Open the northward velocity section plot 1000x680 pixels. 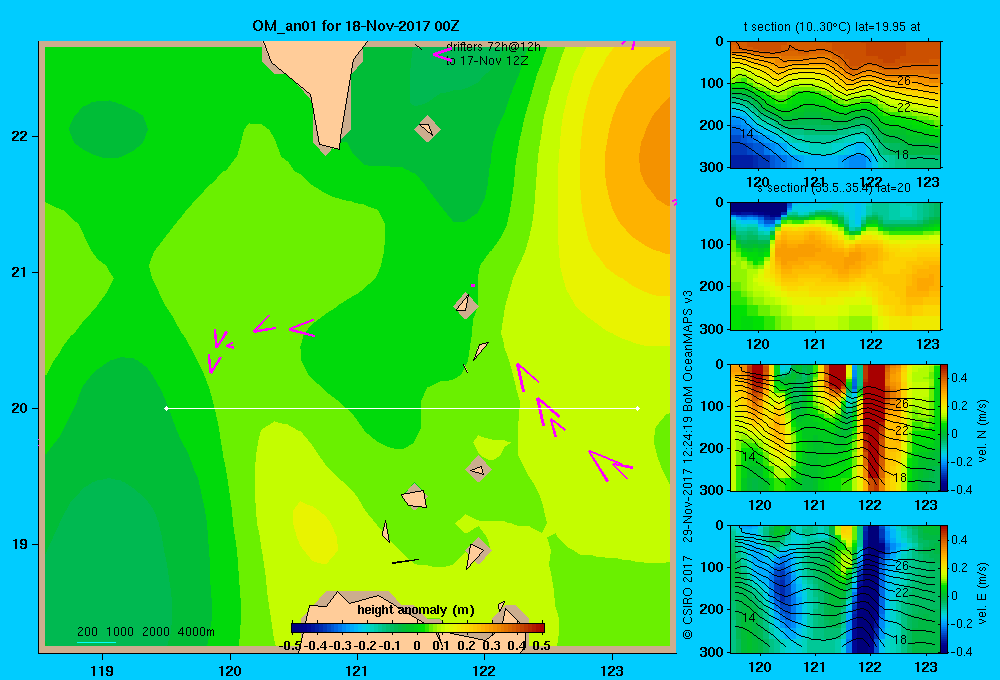click(835, 427)
